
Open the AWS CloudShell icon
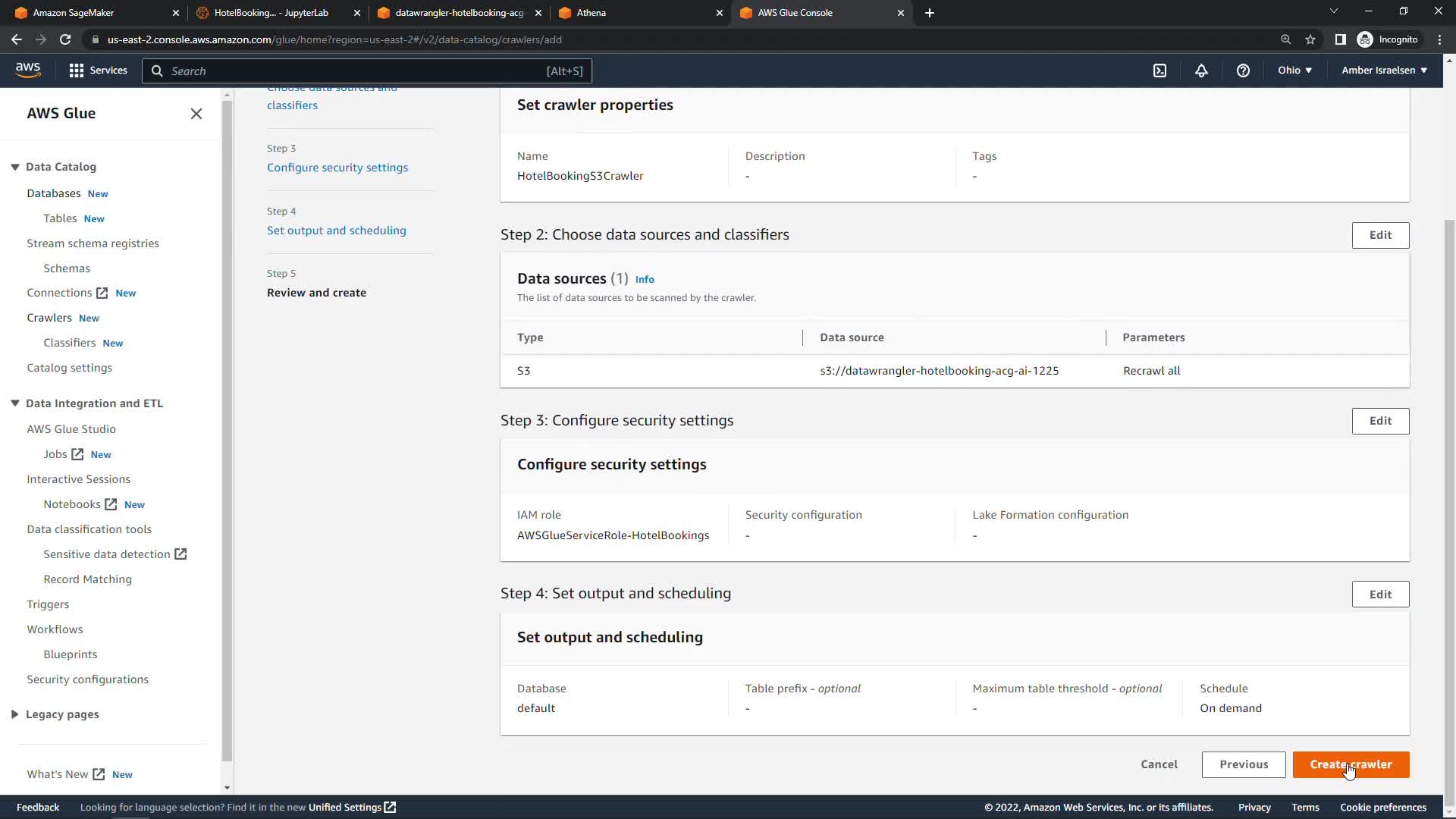[1159, 71]
